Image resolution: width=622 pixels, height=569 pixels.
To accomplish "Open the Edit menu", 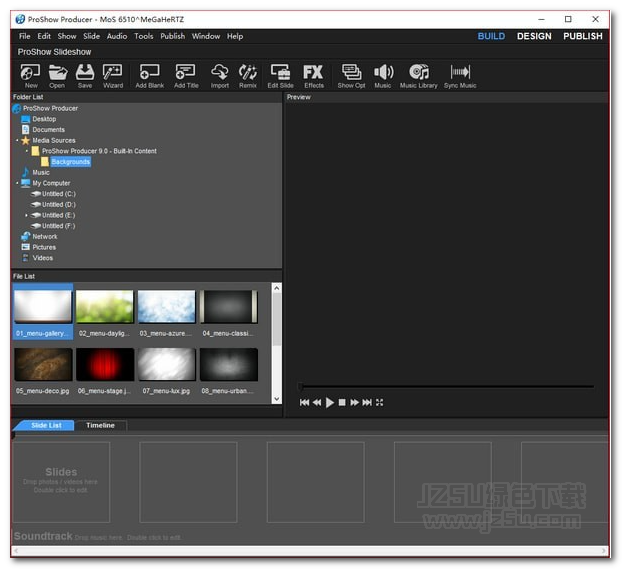I will point(44,36).
